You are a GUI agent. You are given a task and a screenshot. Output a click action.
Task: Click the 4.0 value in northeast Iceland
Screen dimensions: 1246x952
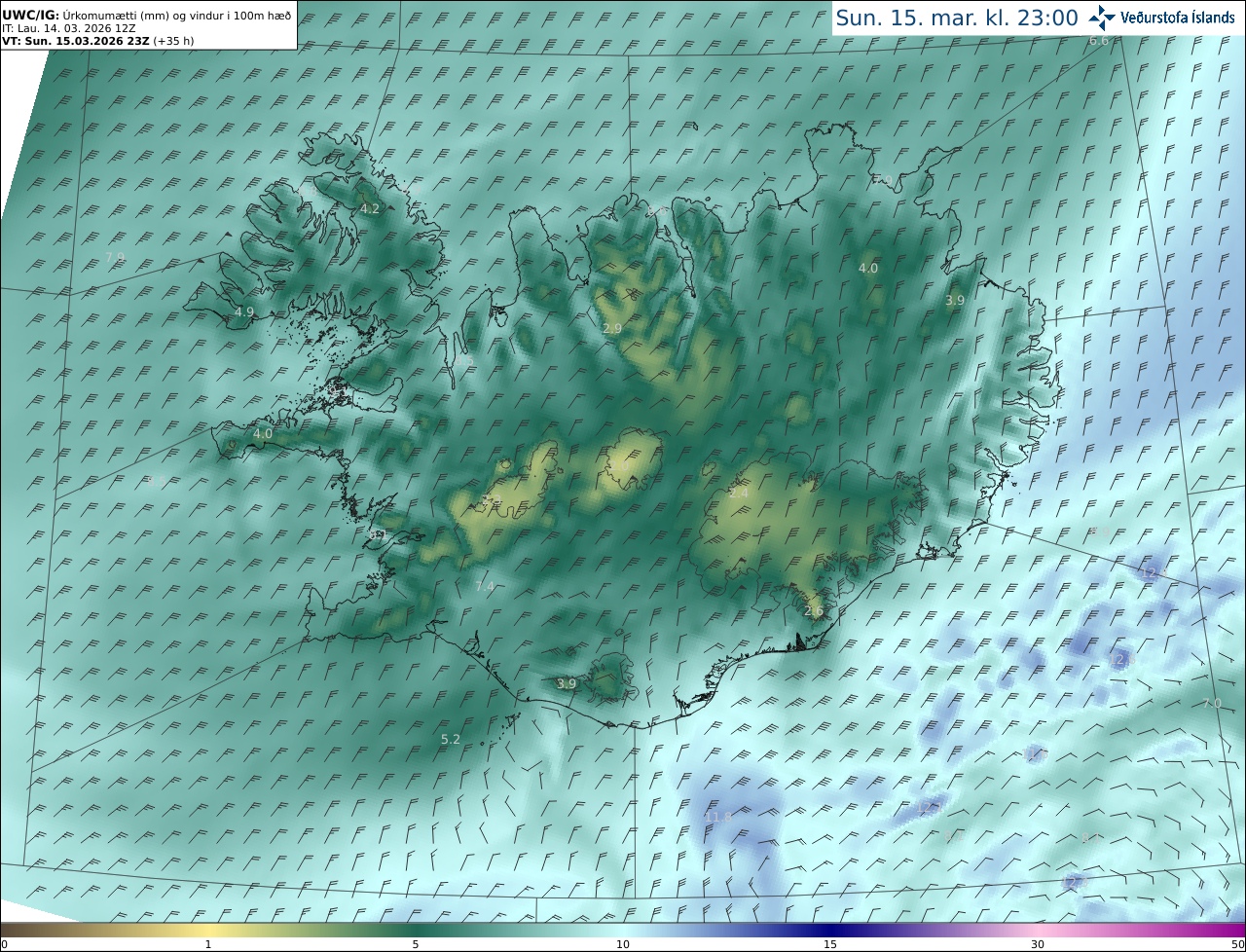(x=868, y=268)
